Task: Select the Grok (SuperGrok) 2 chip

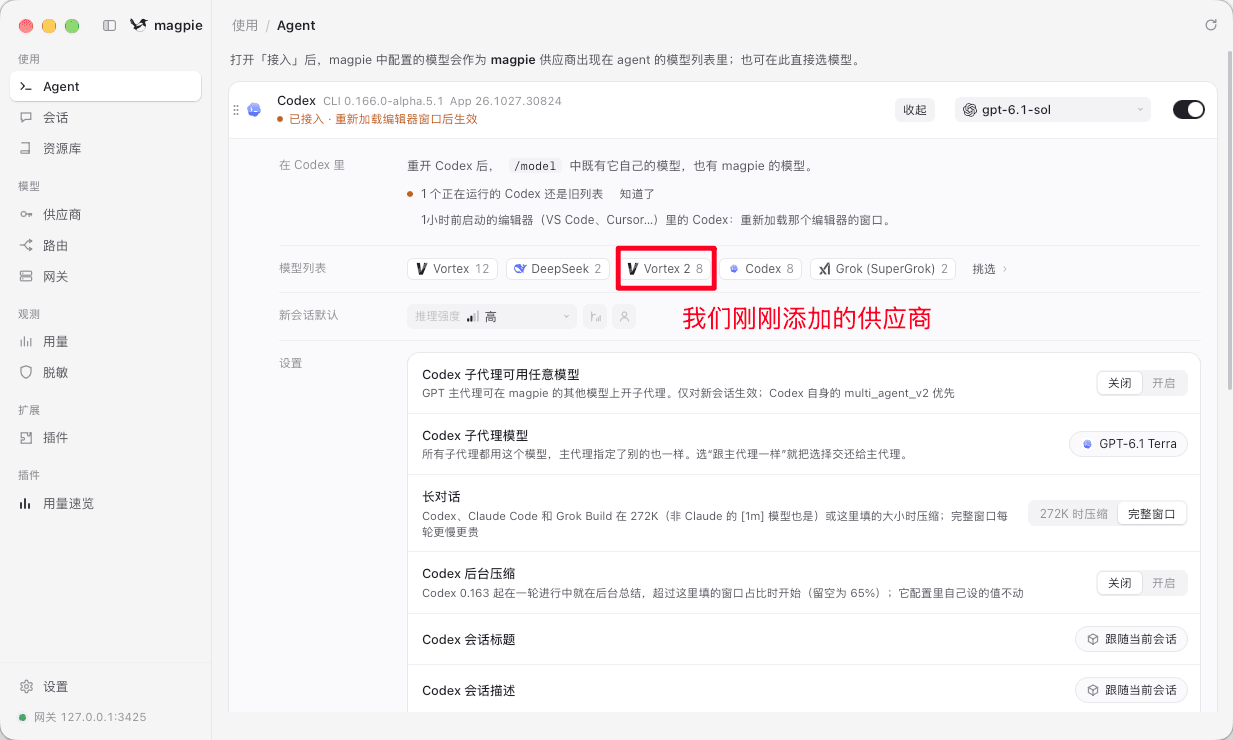Action: [x=883, y=269]
